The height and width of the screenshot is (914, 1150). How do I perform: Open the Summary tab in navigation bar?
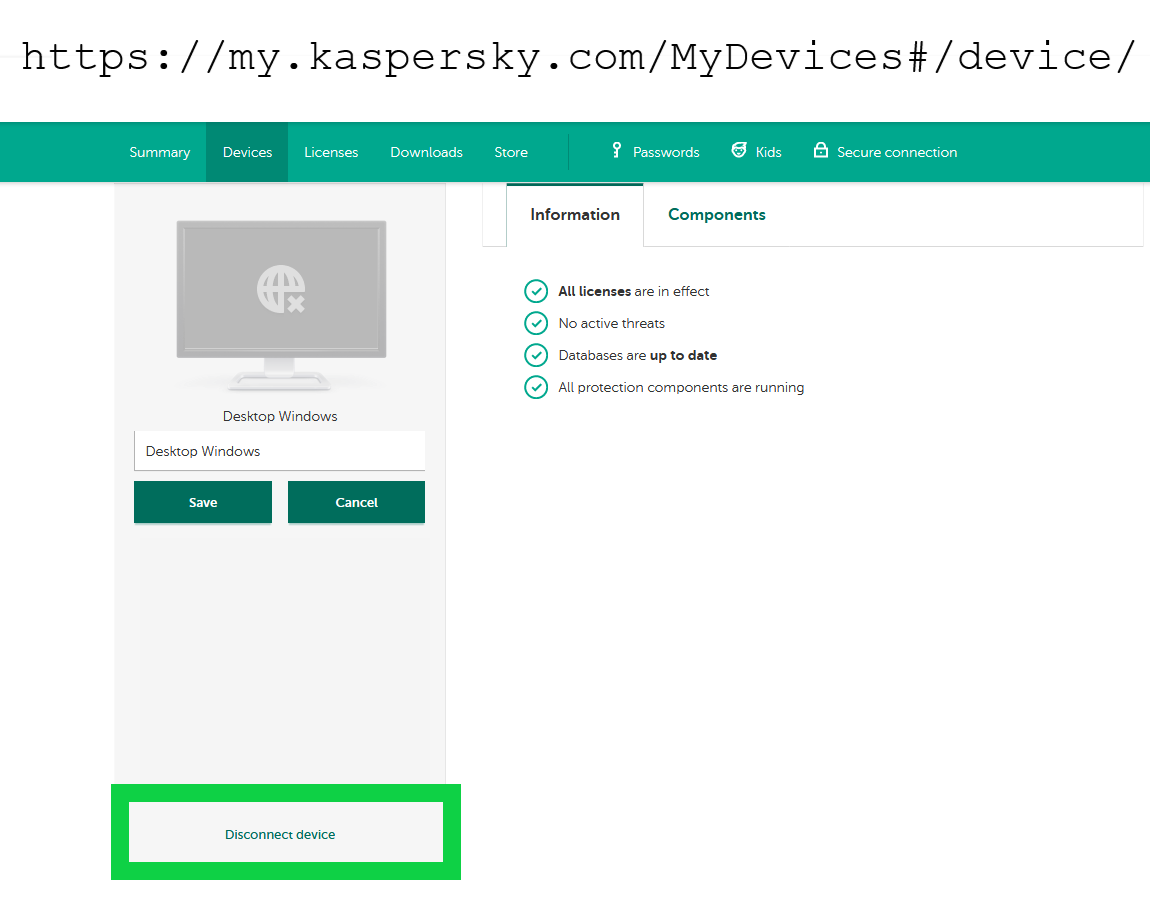pyautogui.click(x=159, y=152)
